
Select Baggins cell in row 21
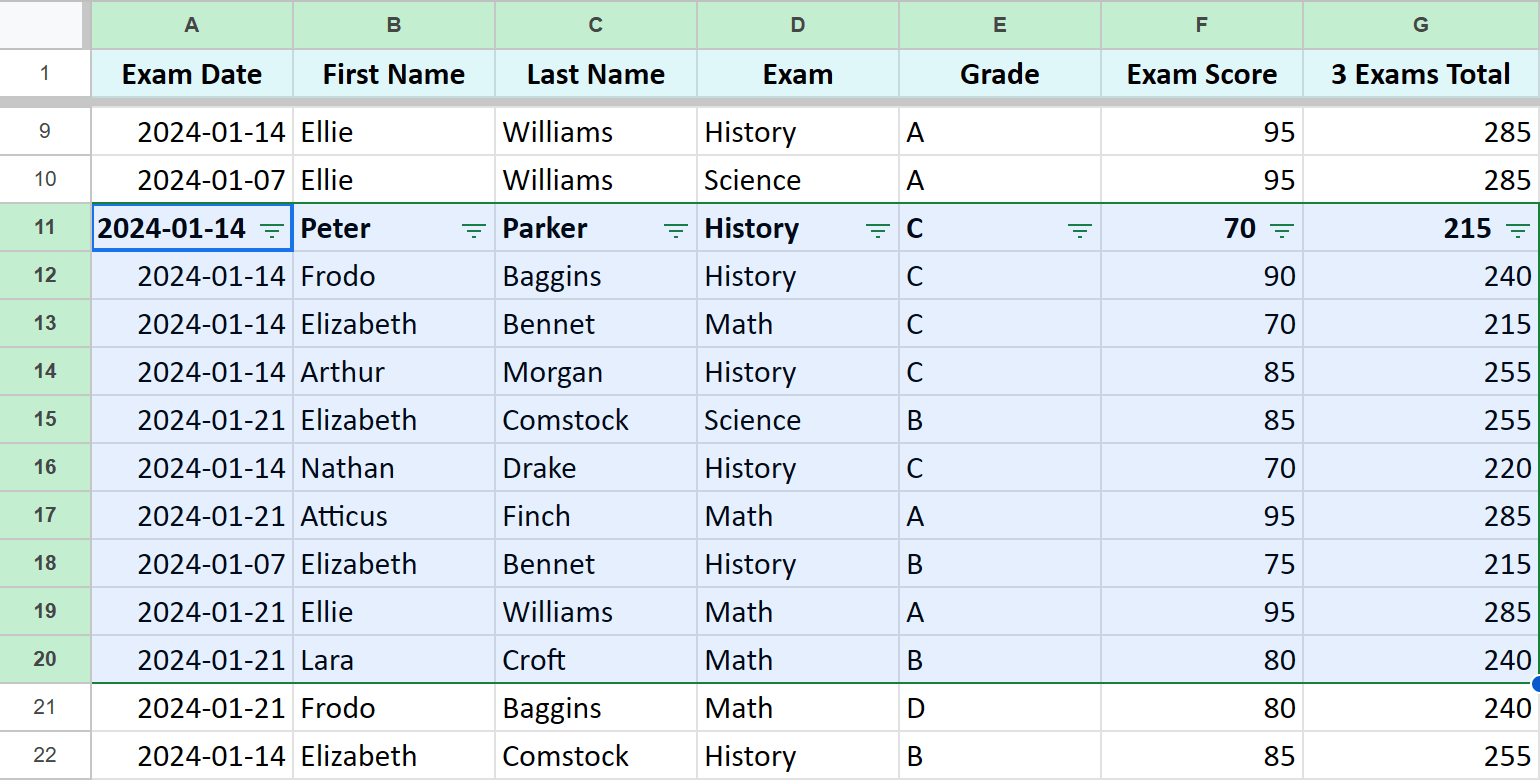(x=596, y=708)
